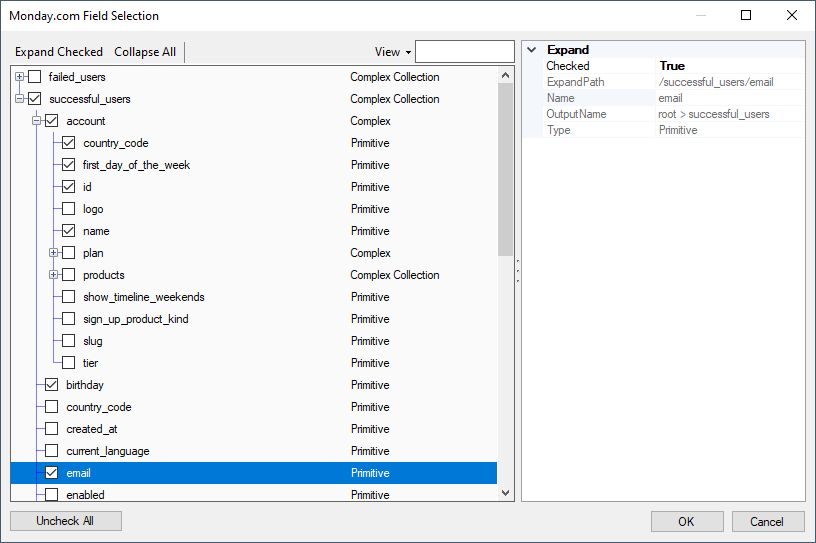Click the /successful_users/email path value
This screenshot has width=816, height=543.
tap(716, 82)
